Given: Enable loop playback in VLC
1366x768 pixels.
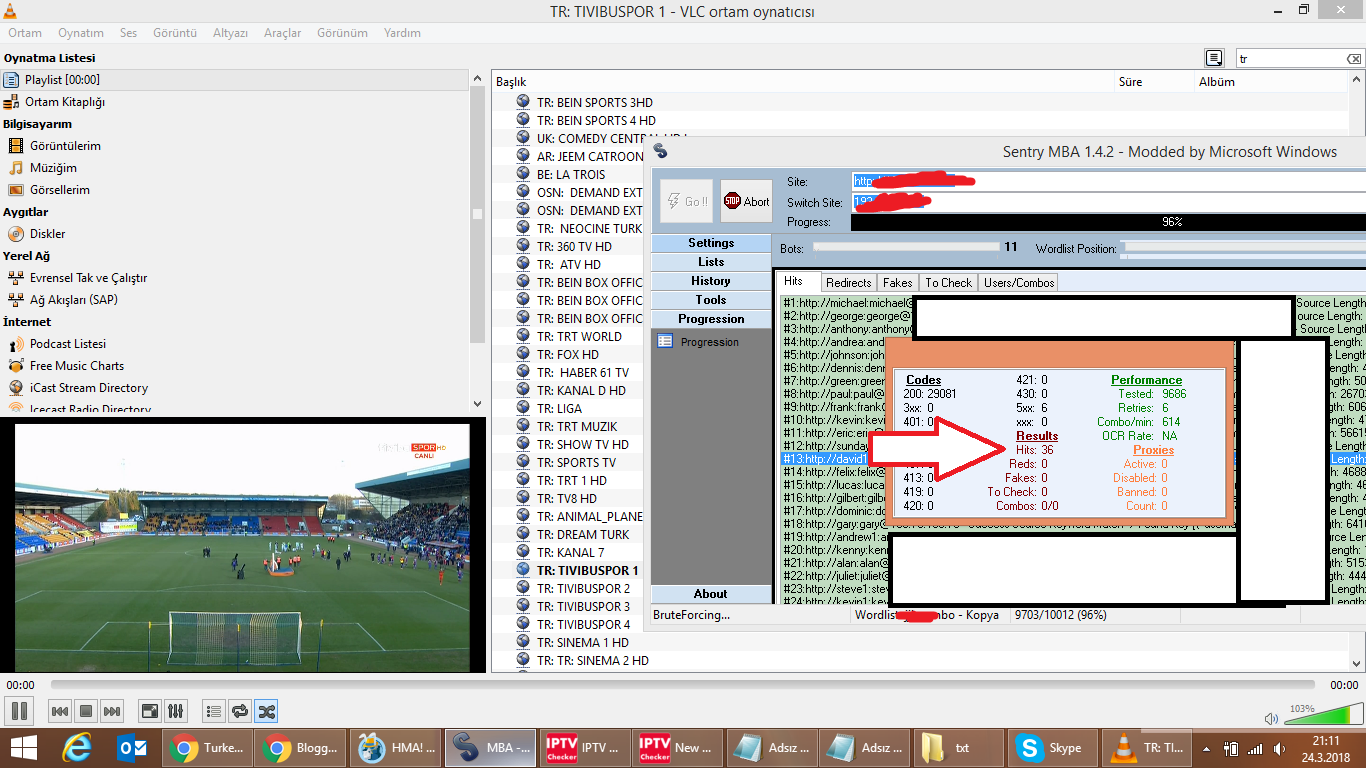Looking at the screenshot, I should pos(240,711).
